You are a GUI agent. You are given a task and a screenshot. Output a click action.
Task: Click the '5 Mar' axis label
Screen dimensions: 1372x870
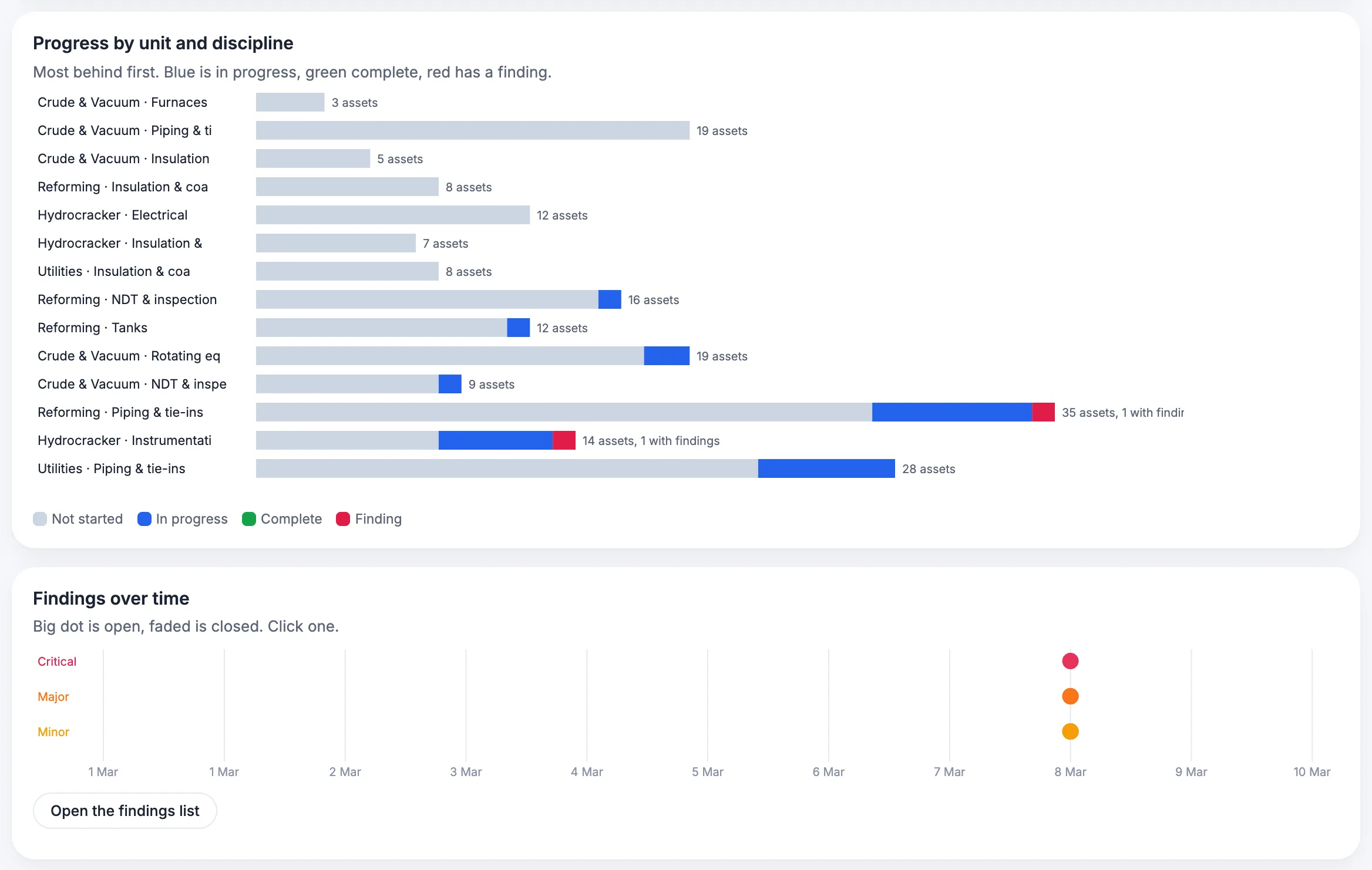(x=708, y=771)
